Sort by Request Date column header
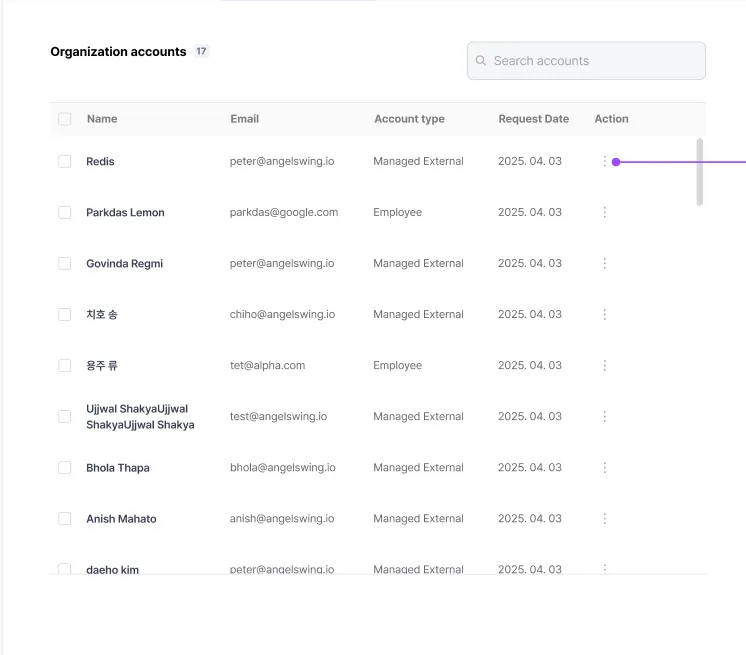Image resolution: width=746 pixels, height=655 pixels. click(533, 119)
